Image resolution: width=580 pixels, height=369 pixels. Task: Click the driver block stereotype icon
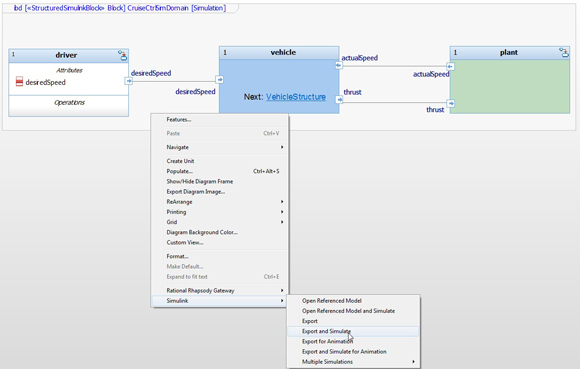[x=122, y=55]
